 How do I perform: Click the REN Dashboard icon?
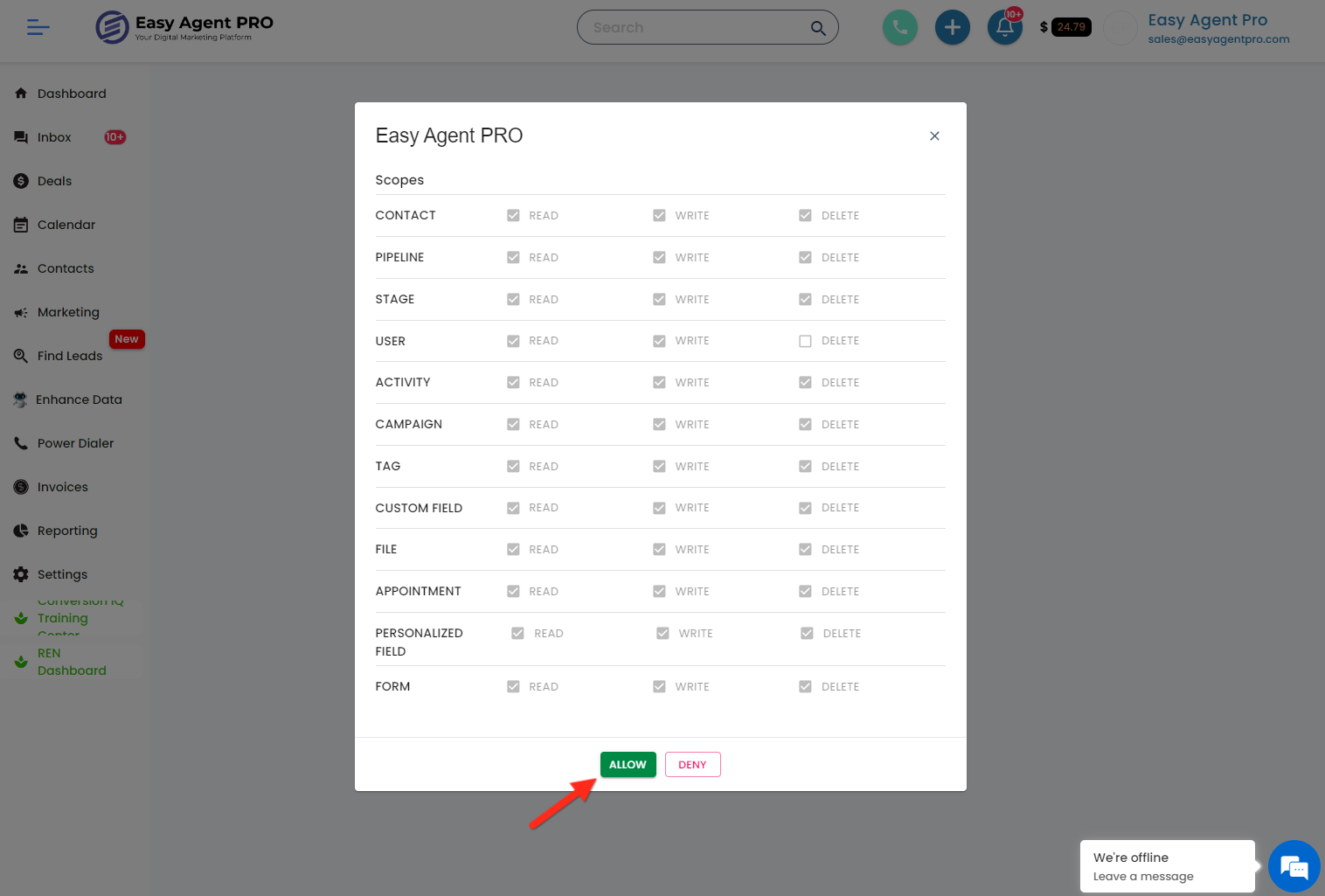pos(21,662)
